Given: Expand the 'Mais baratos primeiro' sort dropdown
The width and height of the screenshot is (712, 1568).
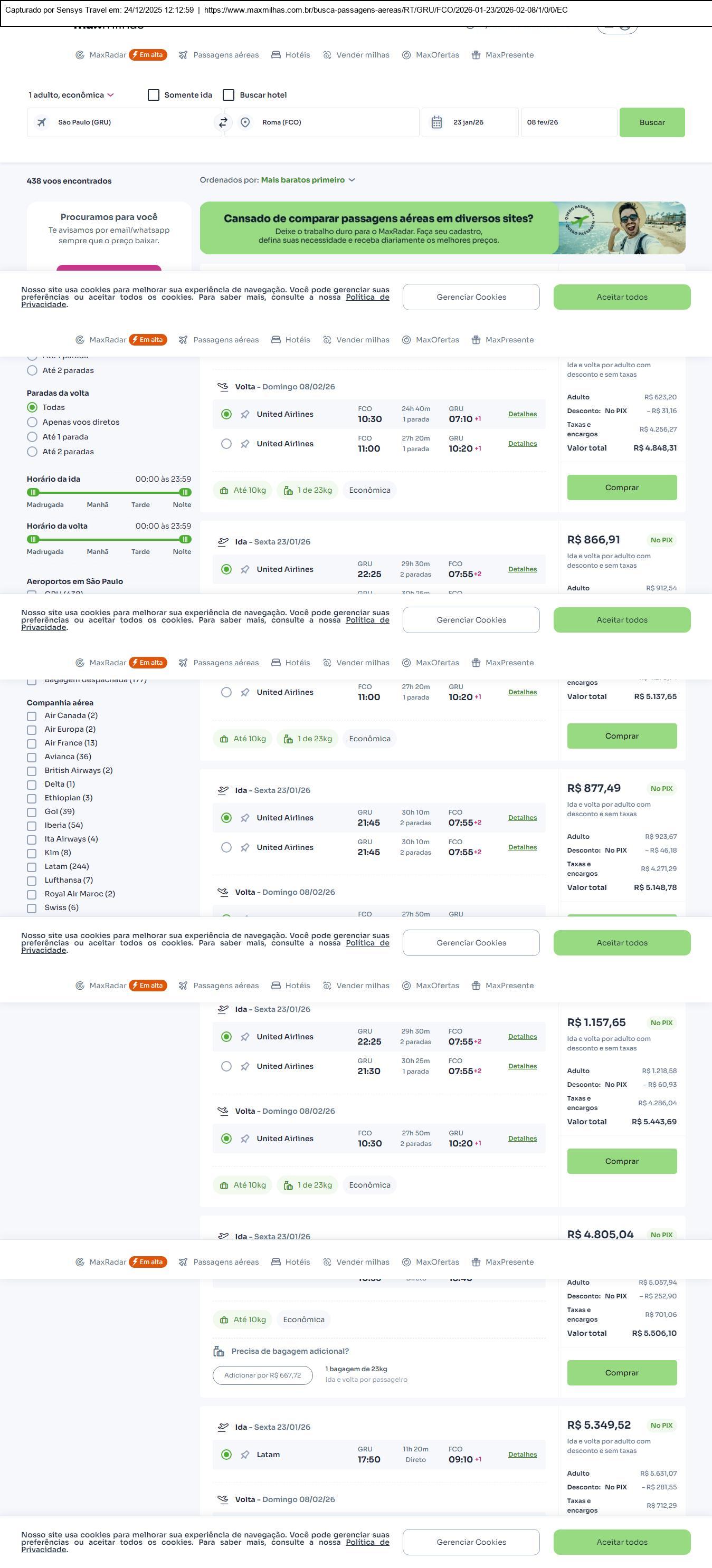Looking at the screenshot, I should pyautogui.click(x=308, y=180).
